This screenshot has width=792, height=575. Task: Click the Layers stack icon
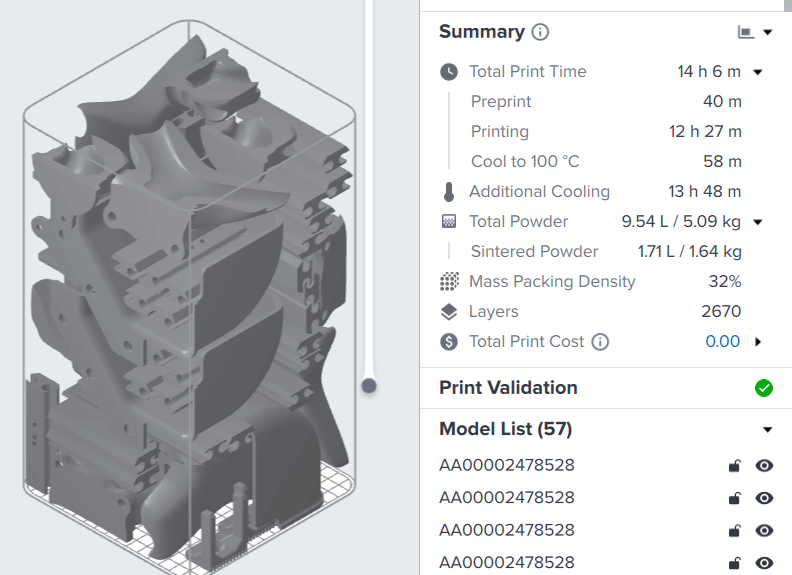(x=449, y=312)
